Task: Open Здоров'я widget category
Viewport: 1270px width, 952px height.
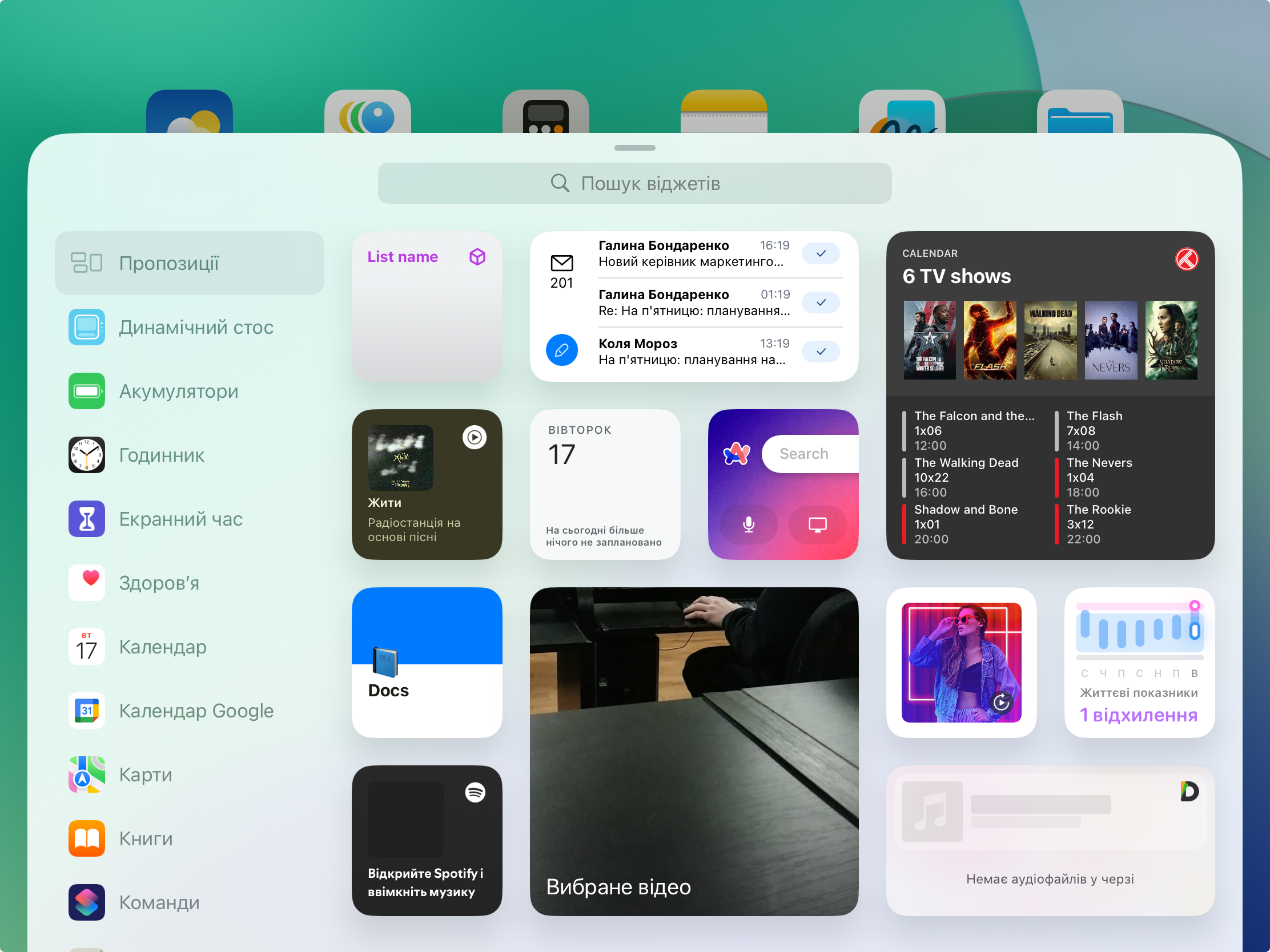Action: click(190, 583)
